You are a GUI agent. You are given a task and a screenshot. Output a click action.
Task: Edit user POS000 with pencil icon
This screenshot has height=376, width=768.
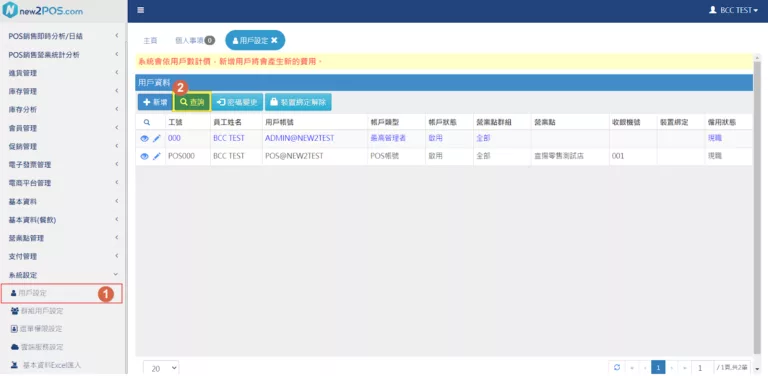(x=156, y=157)
